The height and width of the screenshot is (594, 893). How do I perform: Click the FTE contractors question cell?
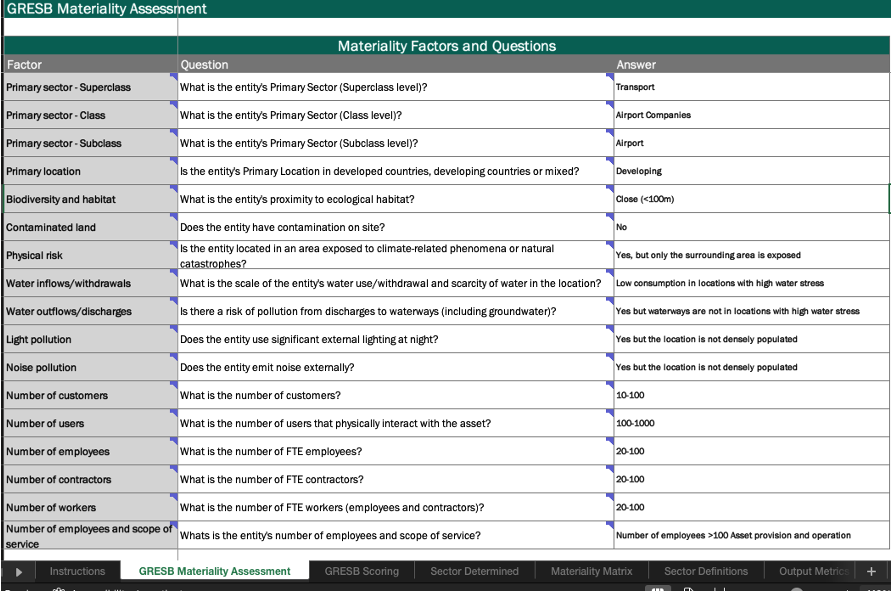(396, 479)
